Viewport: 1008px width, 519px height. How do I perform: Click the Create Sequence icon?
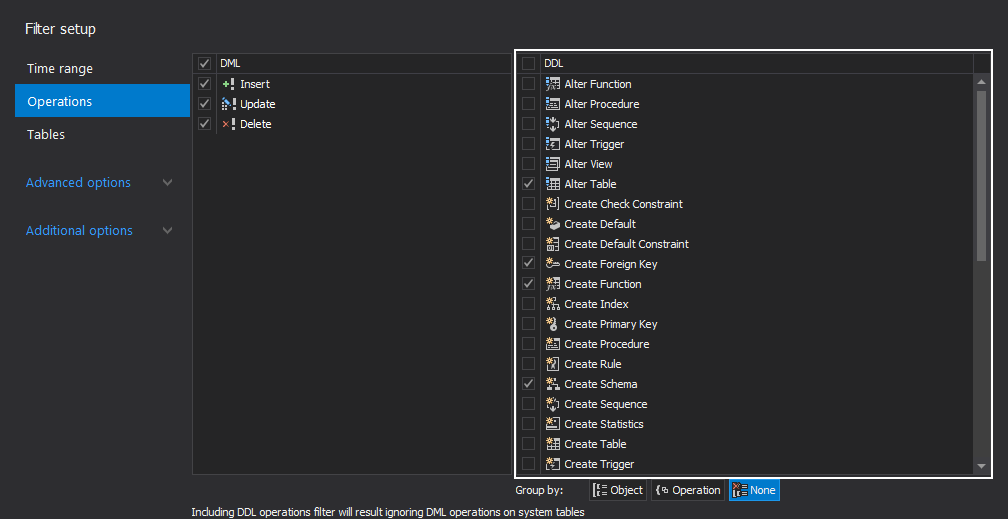coord(552,404)
